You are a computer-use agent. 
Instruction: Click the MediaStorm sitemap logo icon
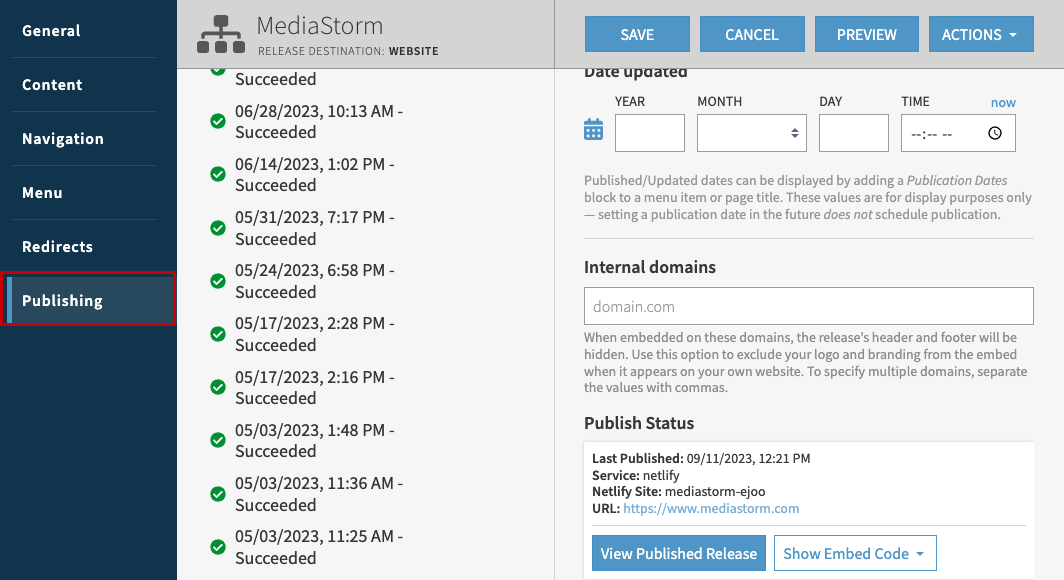[219, 33]
